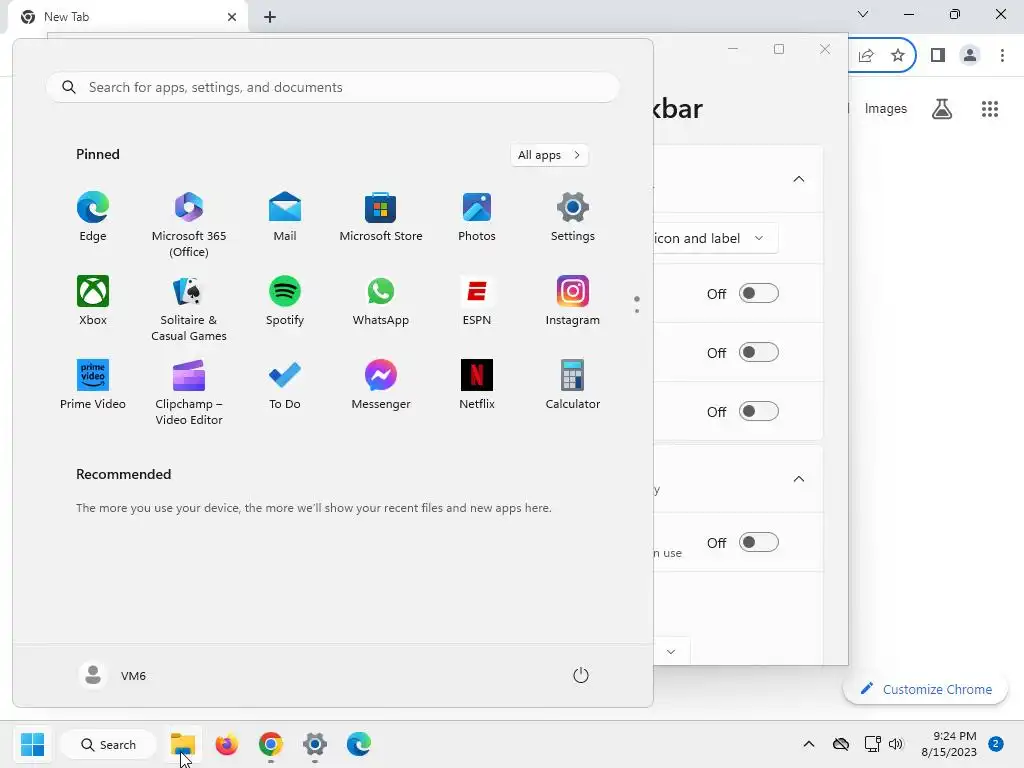Switch to Settings app on taskbar
Screen dimensions: 1024x768
click(x=314, y=744)
